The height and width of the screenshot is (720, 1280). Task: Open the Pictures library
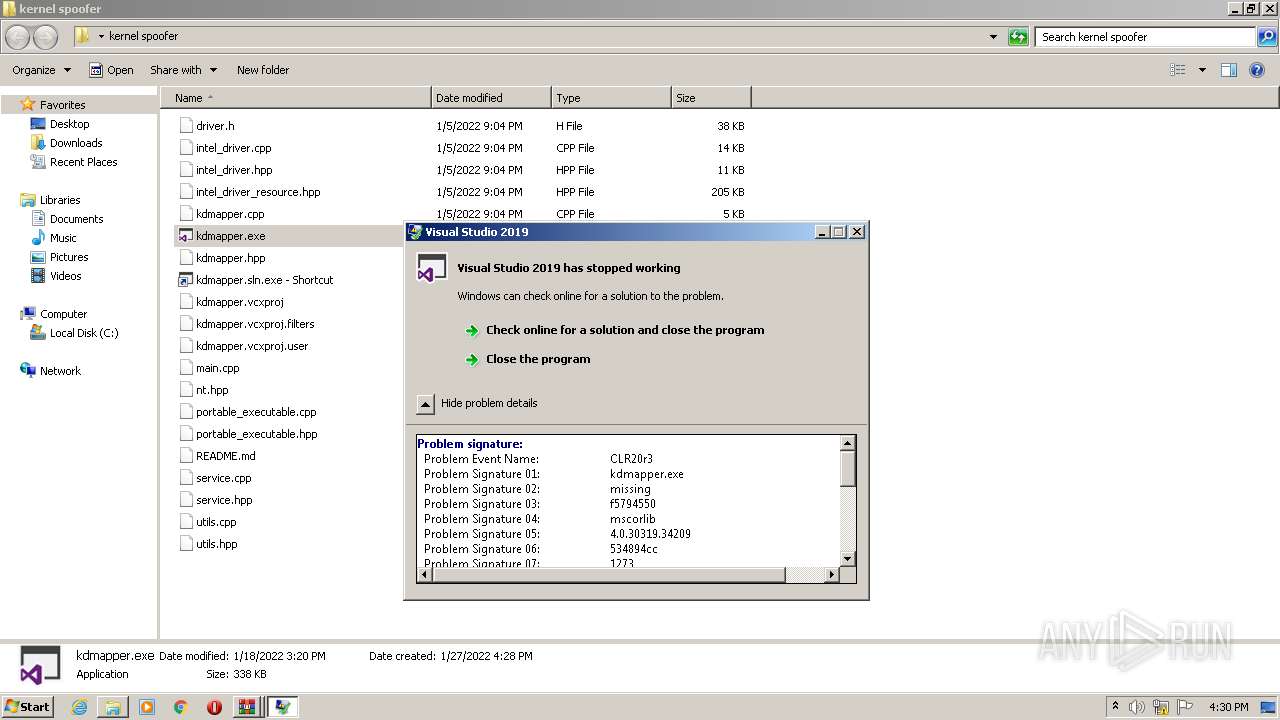69,257
